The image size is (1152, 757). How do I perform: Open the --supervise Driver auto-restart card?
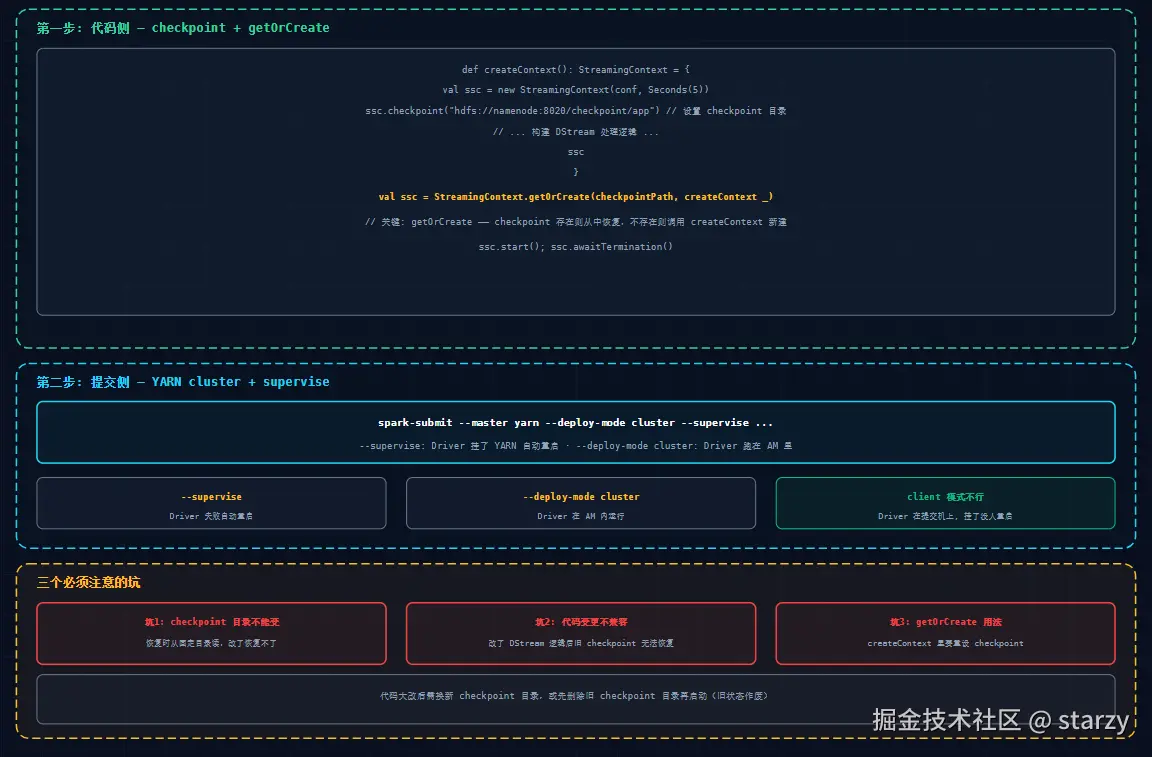[x=212, y=503]
